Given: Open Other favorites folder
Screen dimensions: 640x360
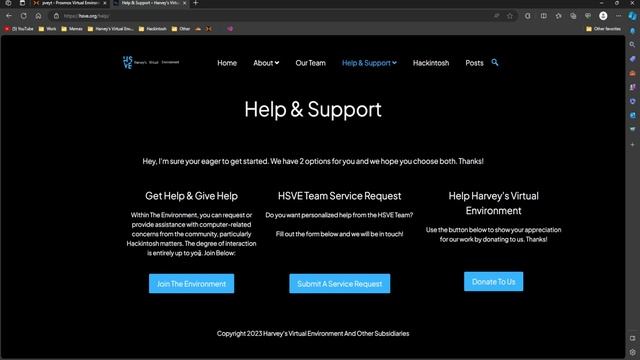Looking at the screenshot, I should pyautogui.click(x=603, y=29).
